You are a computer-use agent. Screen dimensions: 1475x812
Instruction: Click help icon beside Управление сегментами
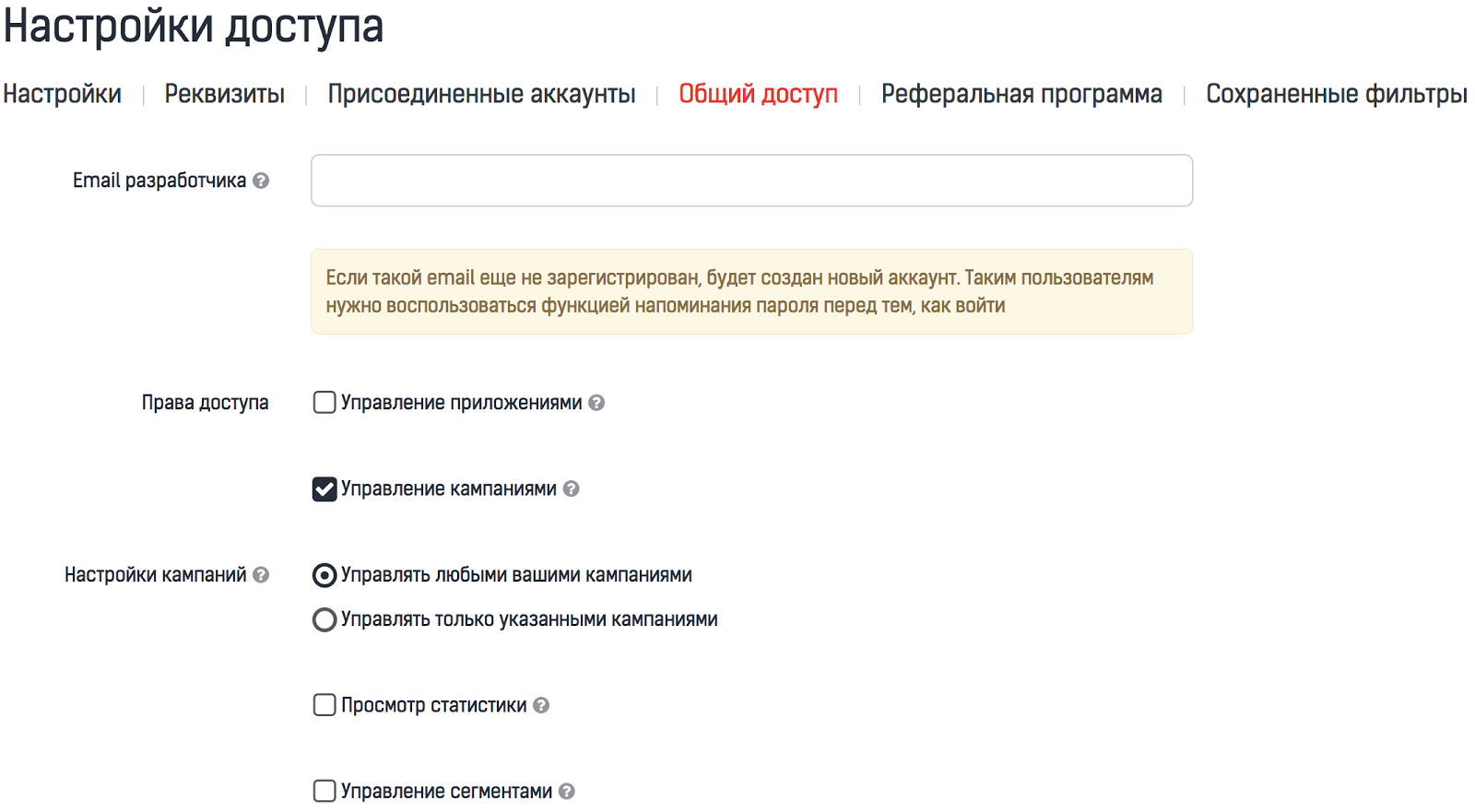567,791
